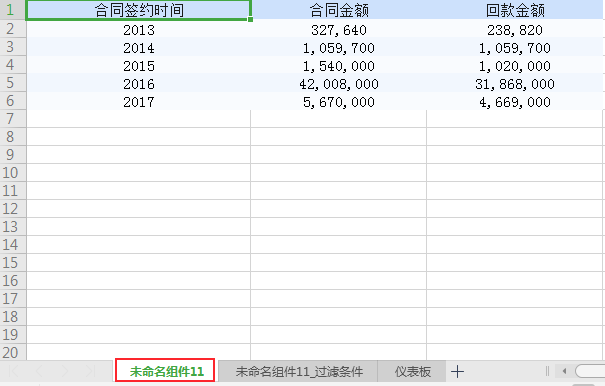Image resolution: width=605 pixels, height=386 pixels.
Task: Click cell containing year 2016
Action: tap(139, 84)
